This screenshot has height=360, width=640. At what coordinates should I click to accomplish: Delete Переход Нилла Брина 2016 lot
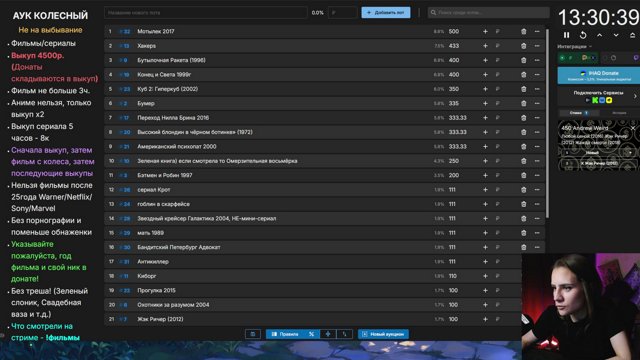(x=524, y=118)
